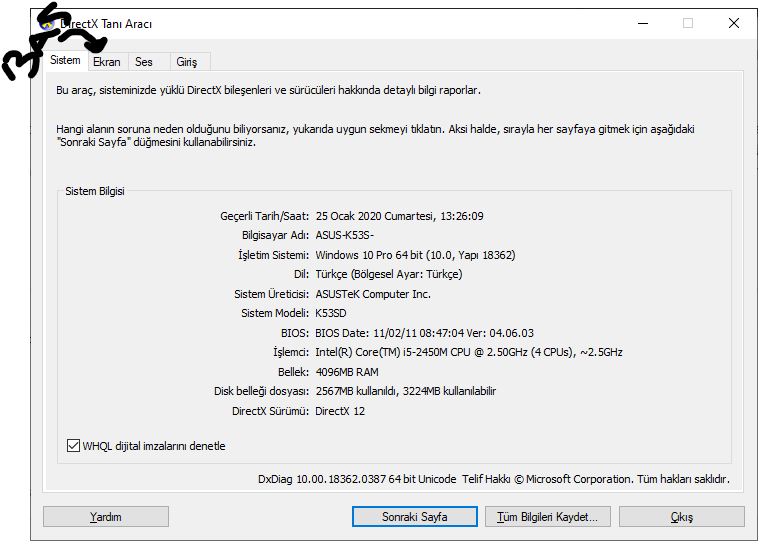
Task: Click DirectX 12 version value
Action: point(340,411)
